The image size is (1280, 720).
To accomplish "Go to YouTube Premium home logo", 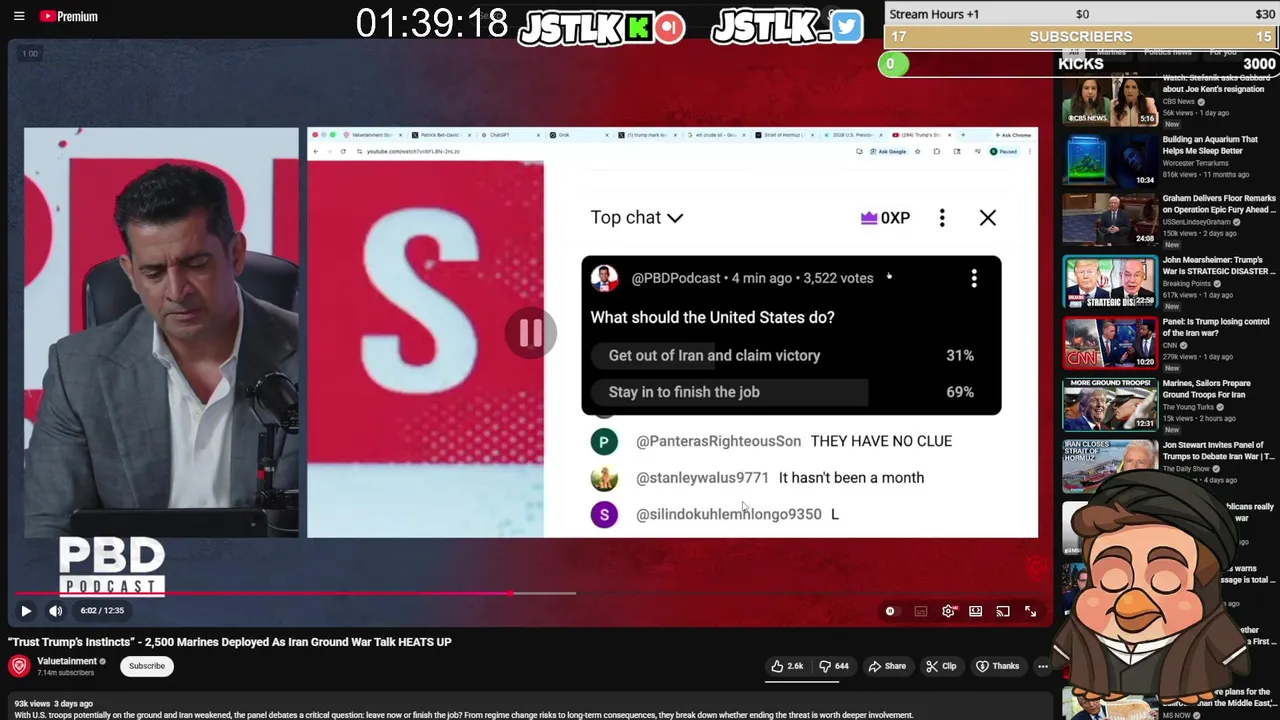I will [x=69, y=16].
